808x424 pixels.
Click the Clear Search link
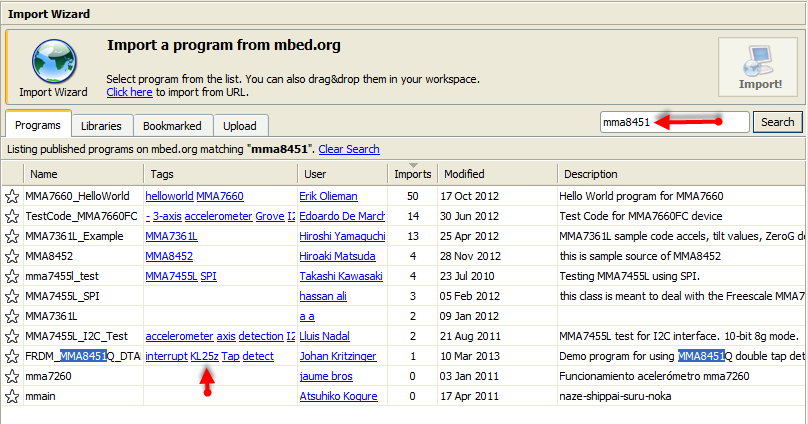(x=349, y=149)
